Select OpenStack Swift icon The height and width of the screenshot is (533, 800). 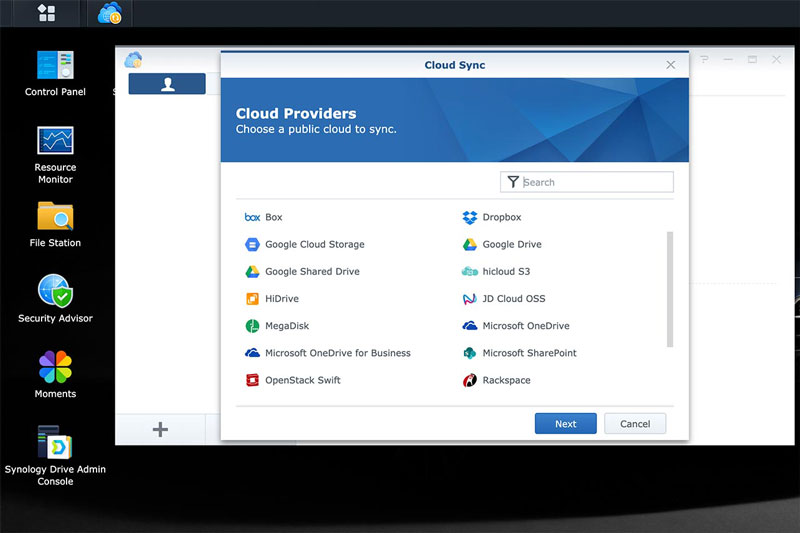(x=252, y=380)
